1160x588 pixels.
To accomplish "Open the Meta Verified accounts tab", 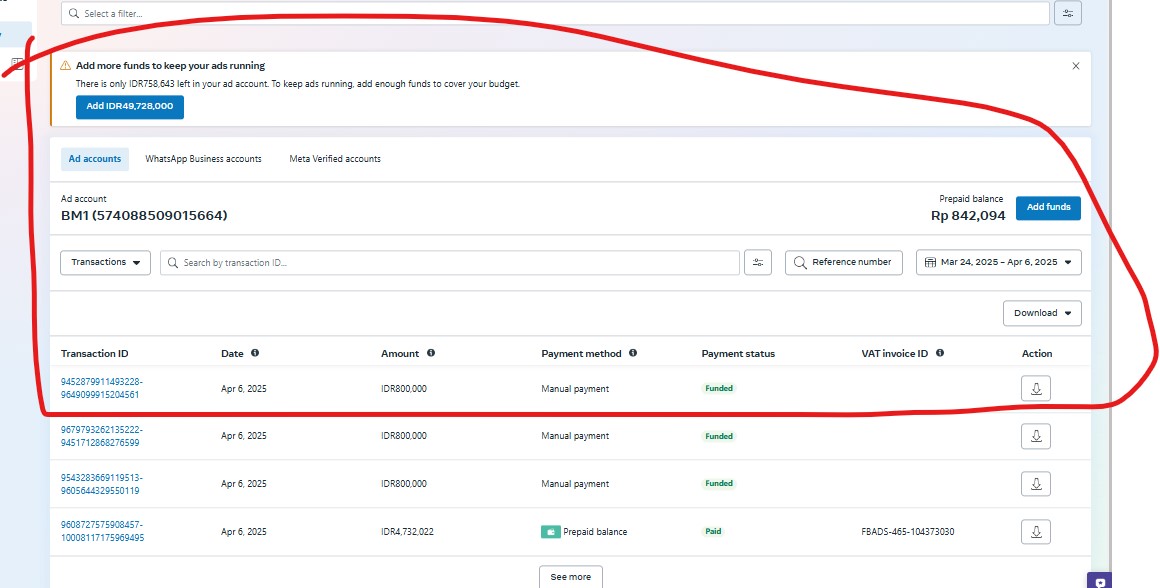I will 335,159.
